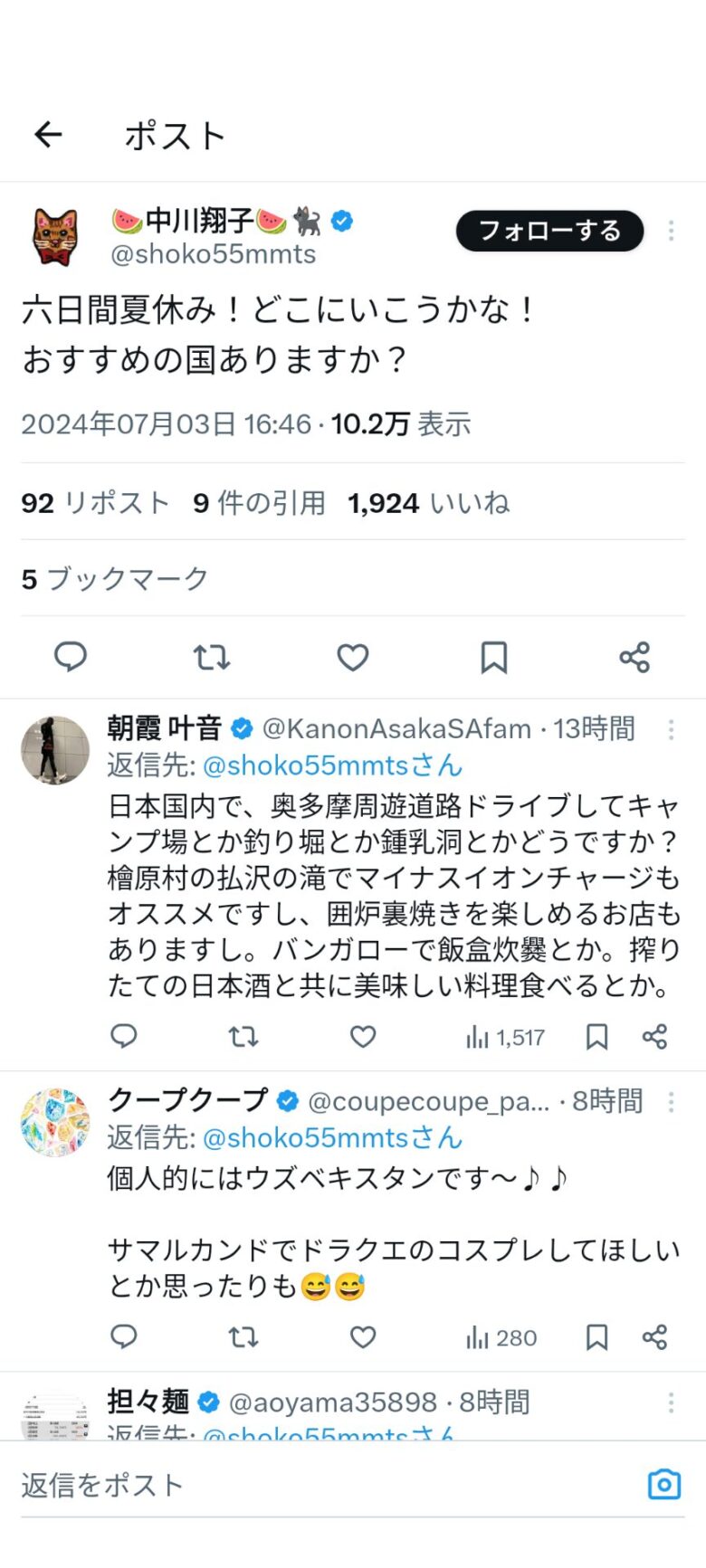Share the main post via the share icon

(x=634, y=657)
